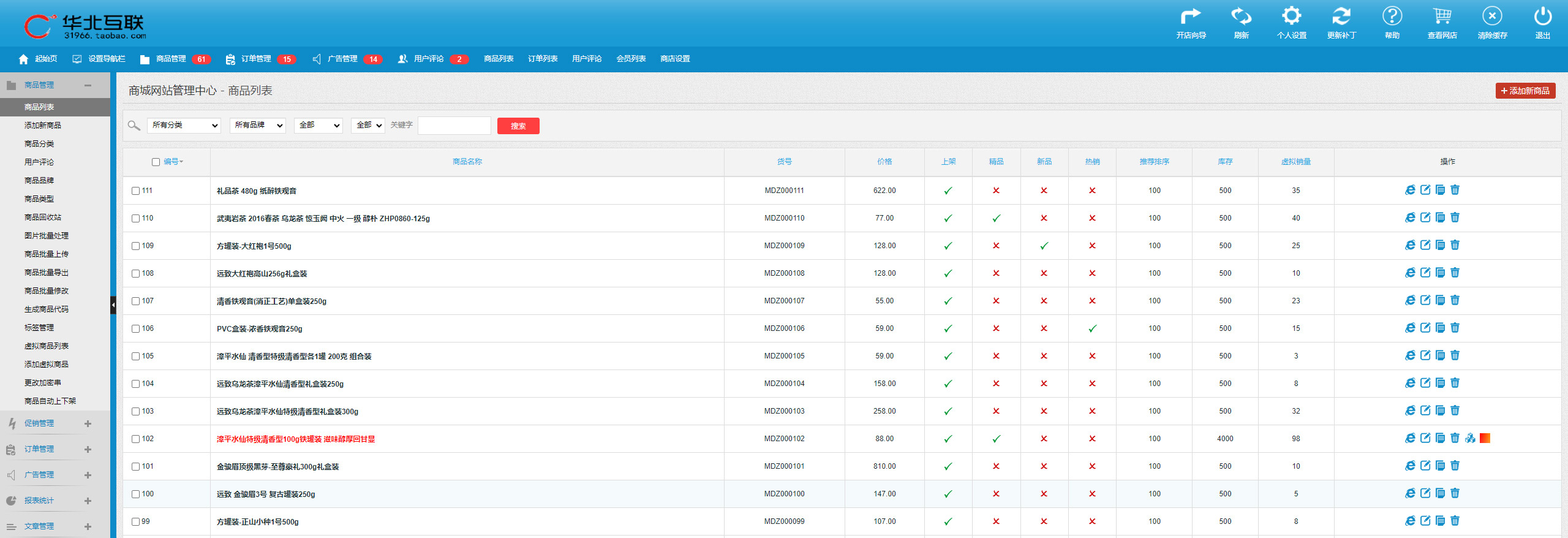
Task: Open the 帮助 help question-mark icon
Action: (1392, 17)
